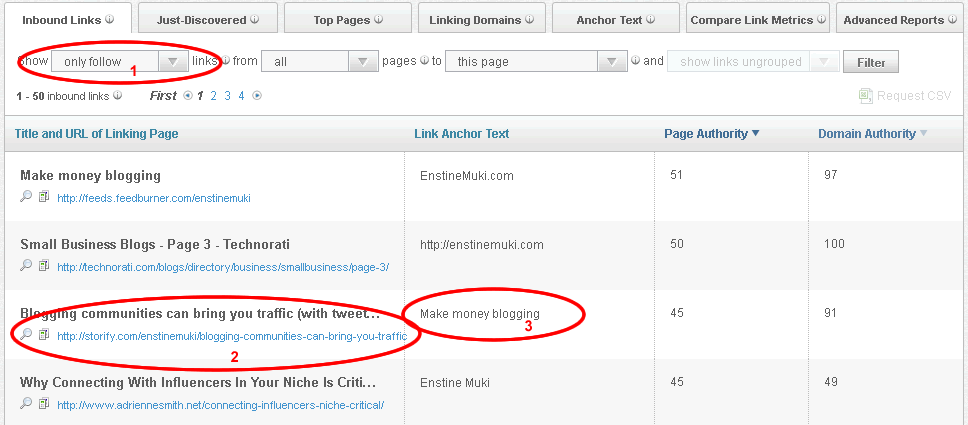
Task: Click the 'Make money blogging' page title in the first row
Action: [90, 175]
